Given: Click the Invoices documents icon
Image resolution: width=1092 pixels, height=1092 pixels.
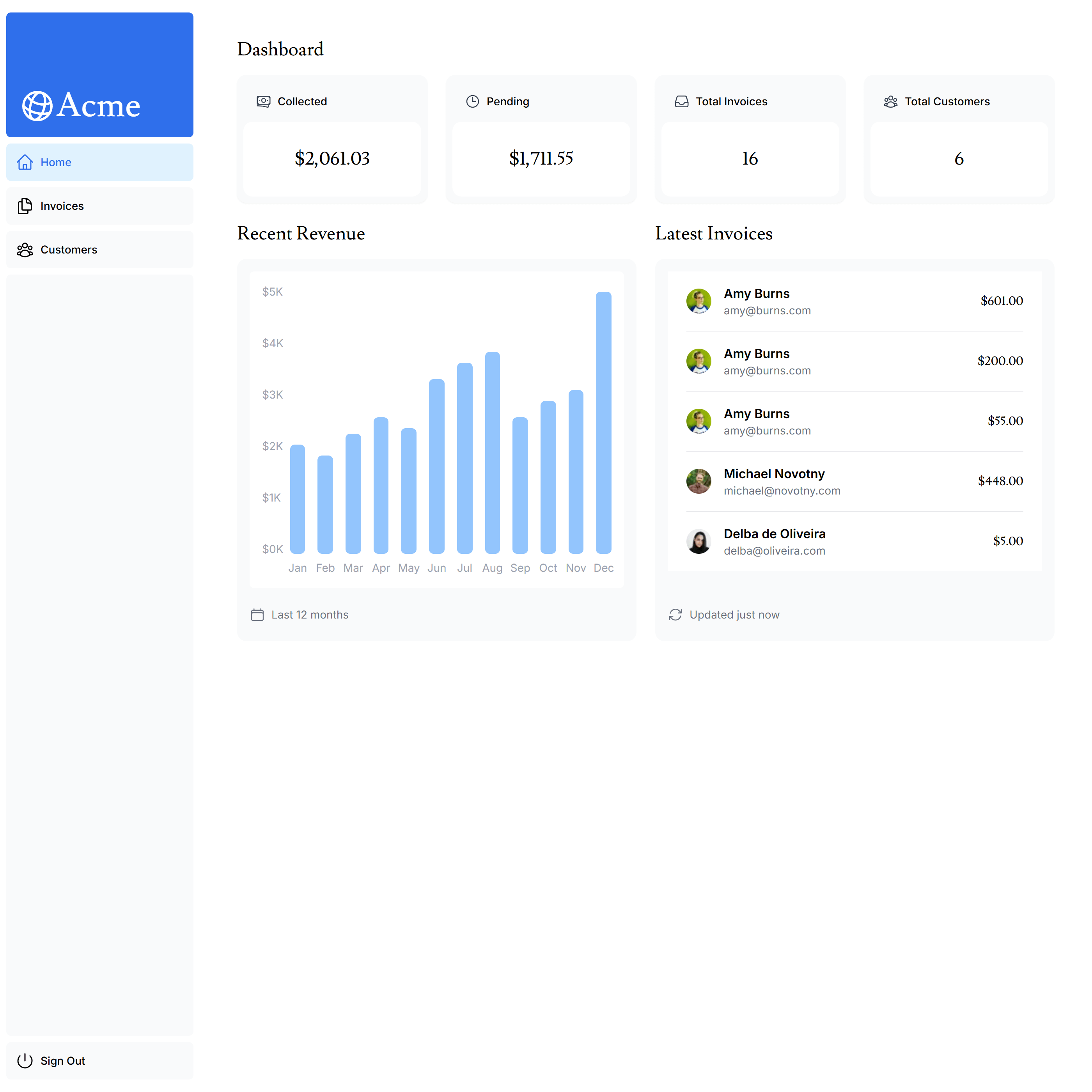Looking at the screenshot, I should pyautogui.click(x=25, y=206).
